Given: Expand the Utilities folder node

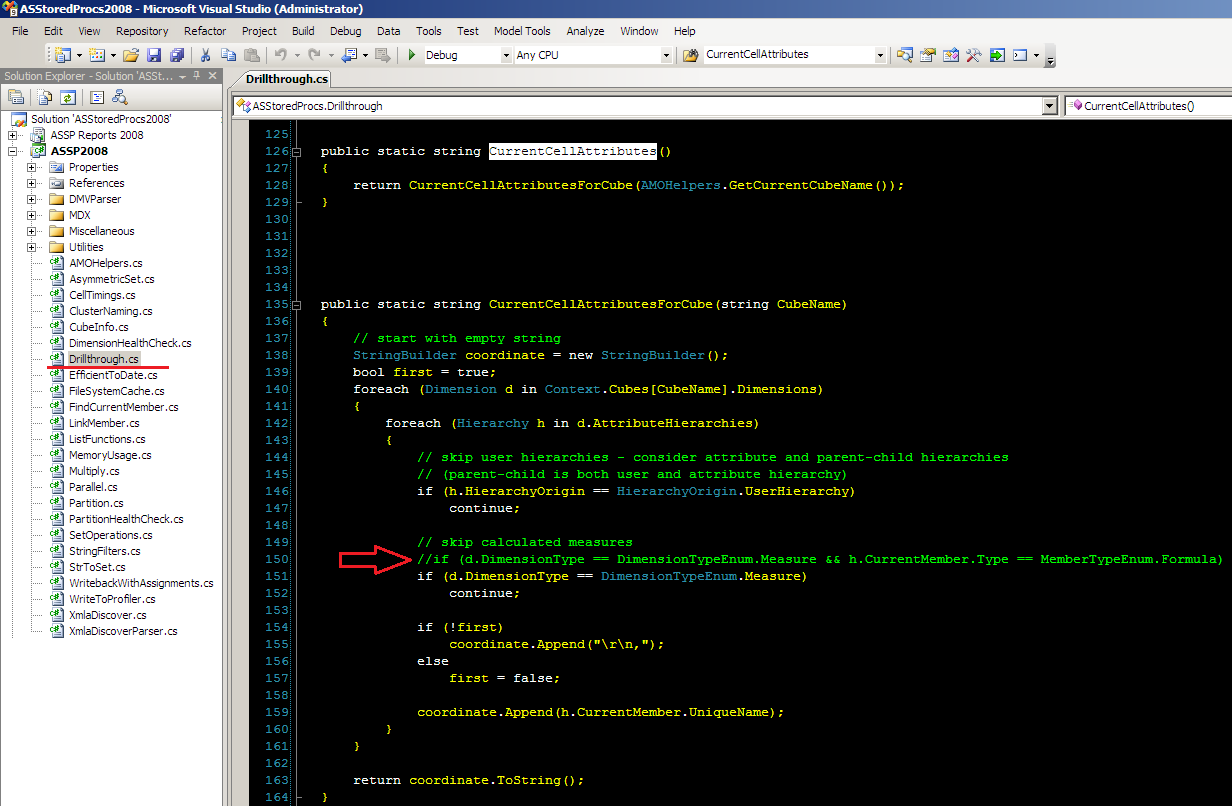Looking at the screenshot, I should point(32,247).
